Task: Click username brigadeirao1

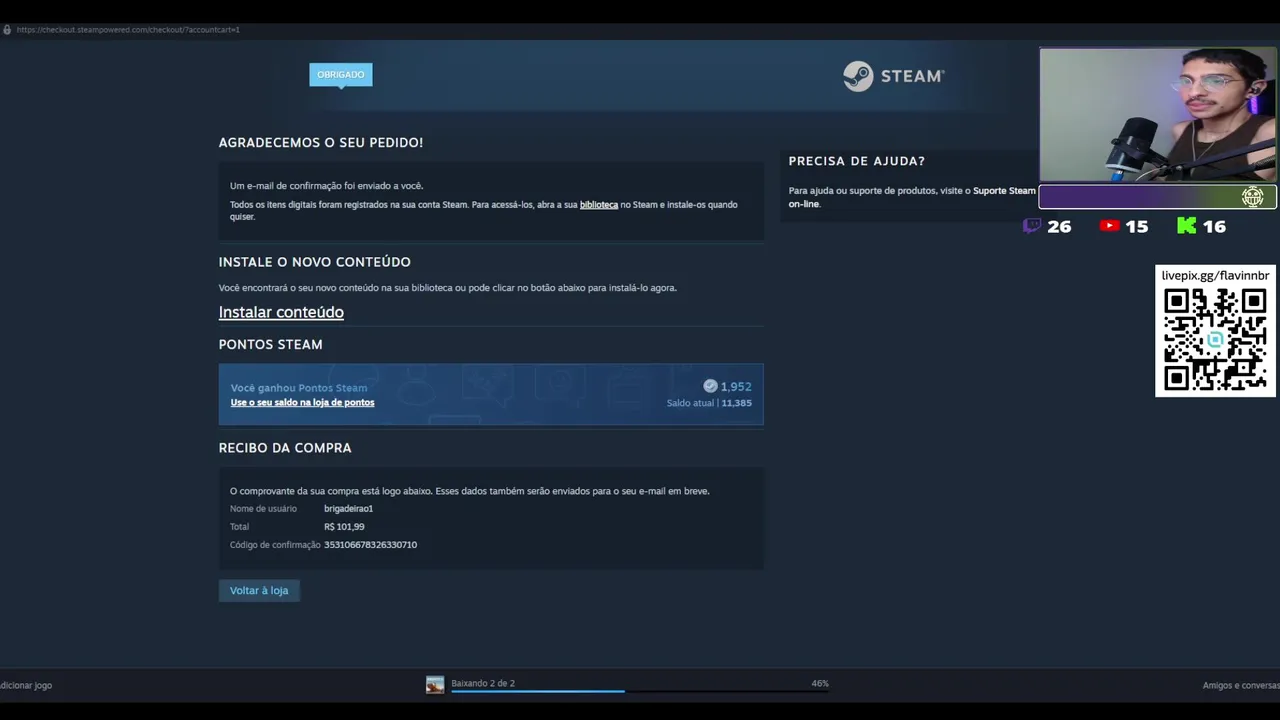Action: point(348,509)
